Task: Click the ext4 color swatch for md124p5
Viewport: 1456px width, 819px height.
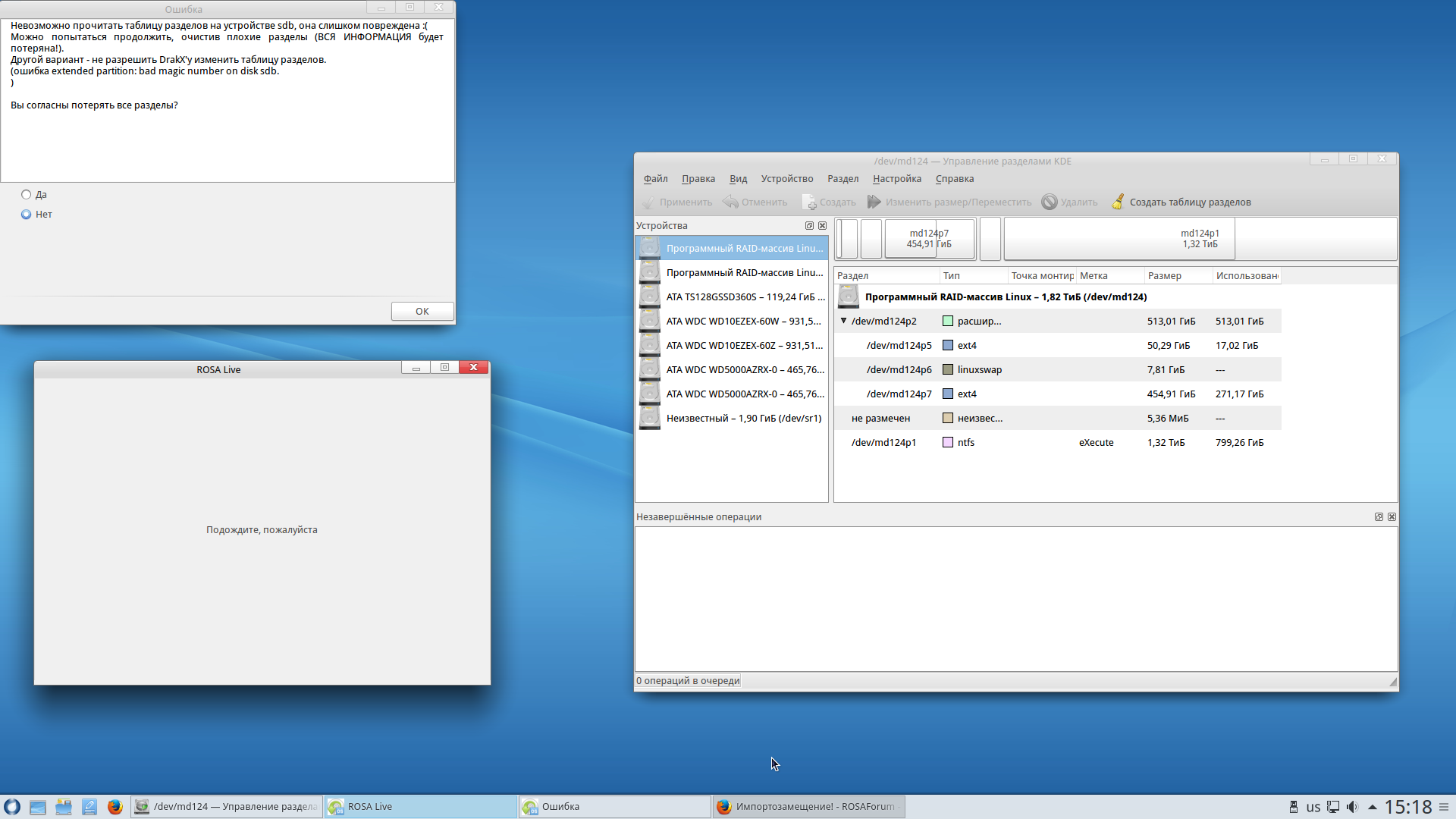Action: click(947, 346)
